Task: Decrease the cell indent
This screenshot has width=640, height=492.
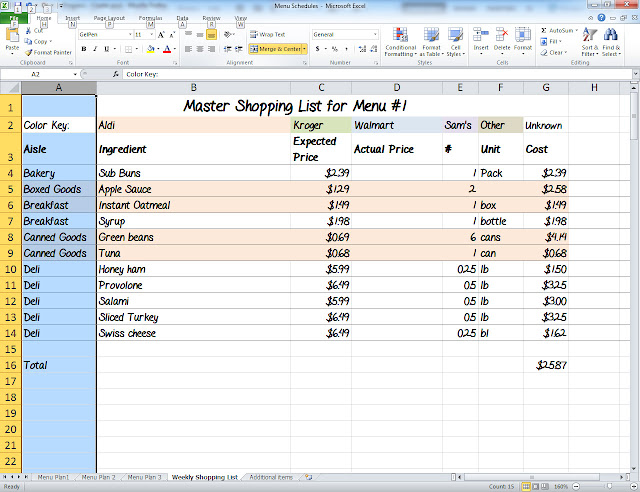Action: 227,49
